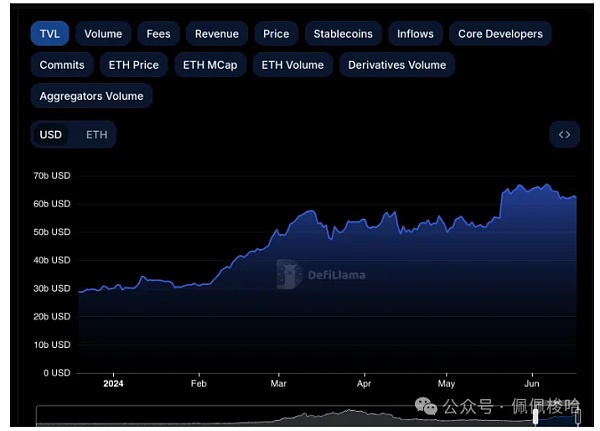The height and width of the screenshot is (431, 600).
Task: Switch denomination to USD
Action: tap(51, 135)
